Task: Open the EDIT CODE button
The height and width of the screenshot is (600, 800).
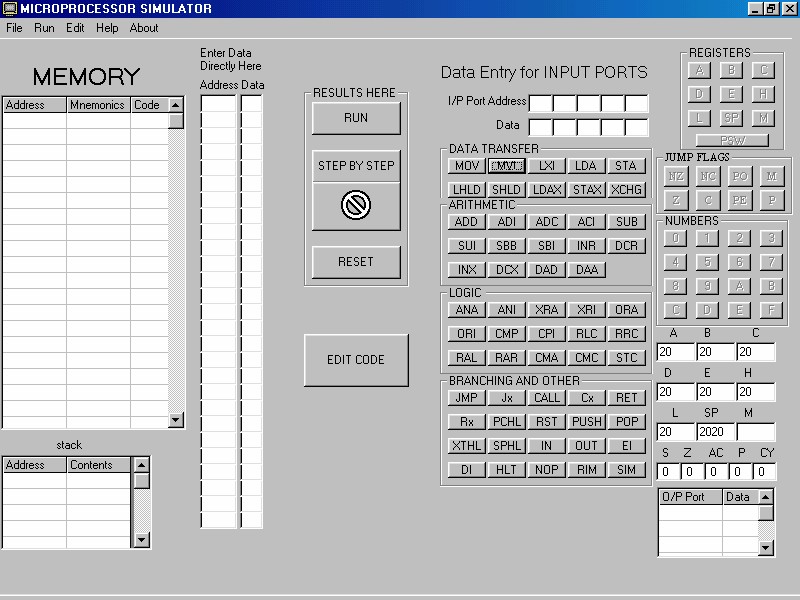Action: point(356,360)
